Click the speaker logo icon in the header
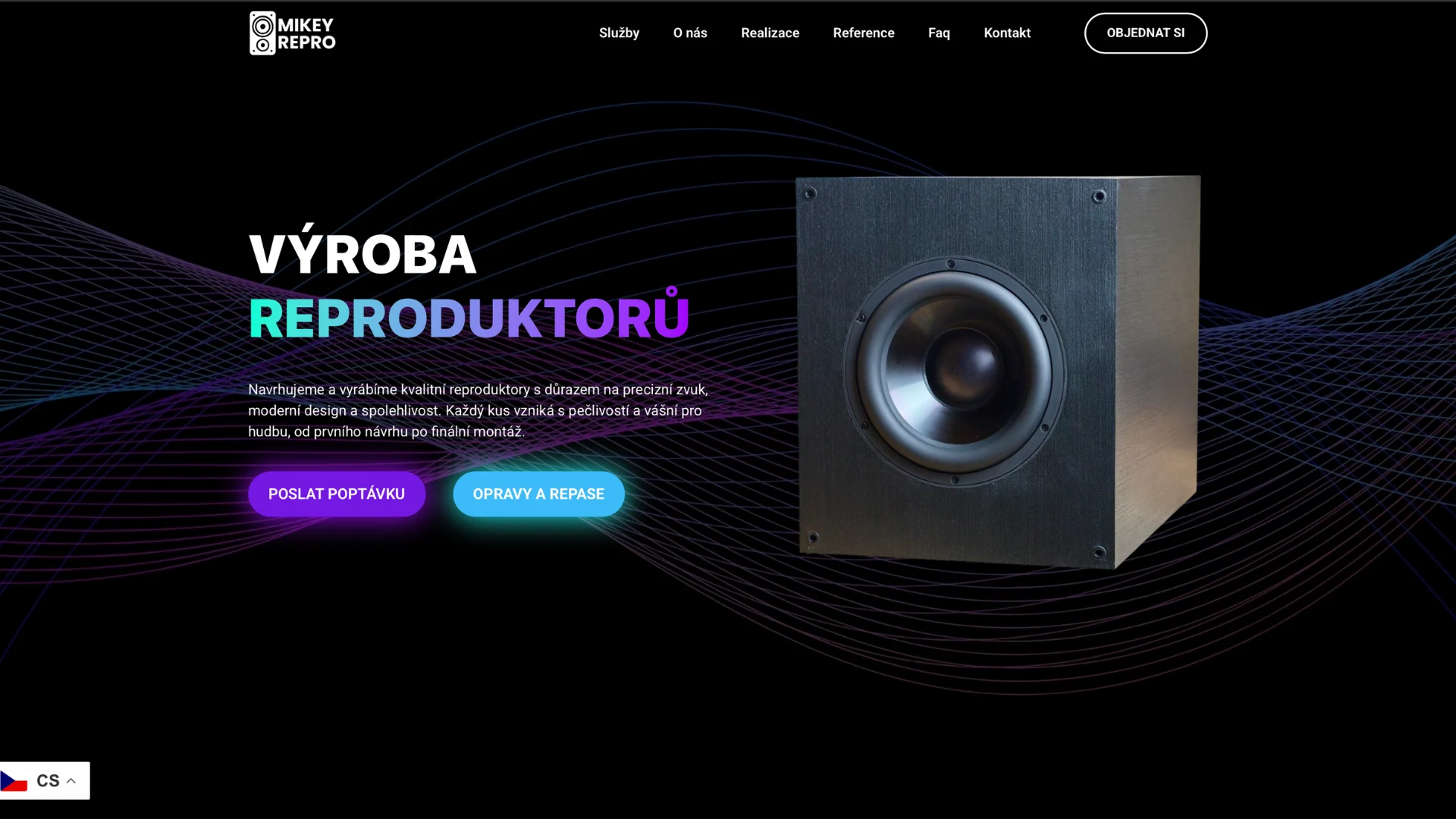 [262, 33]
